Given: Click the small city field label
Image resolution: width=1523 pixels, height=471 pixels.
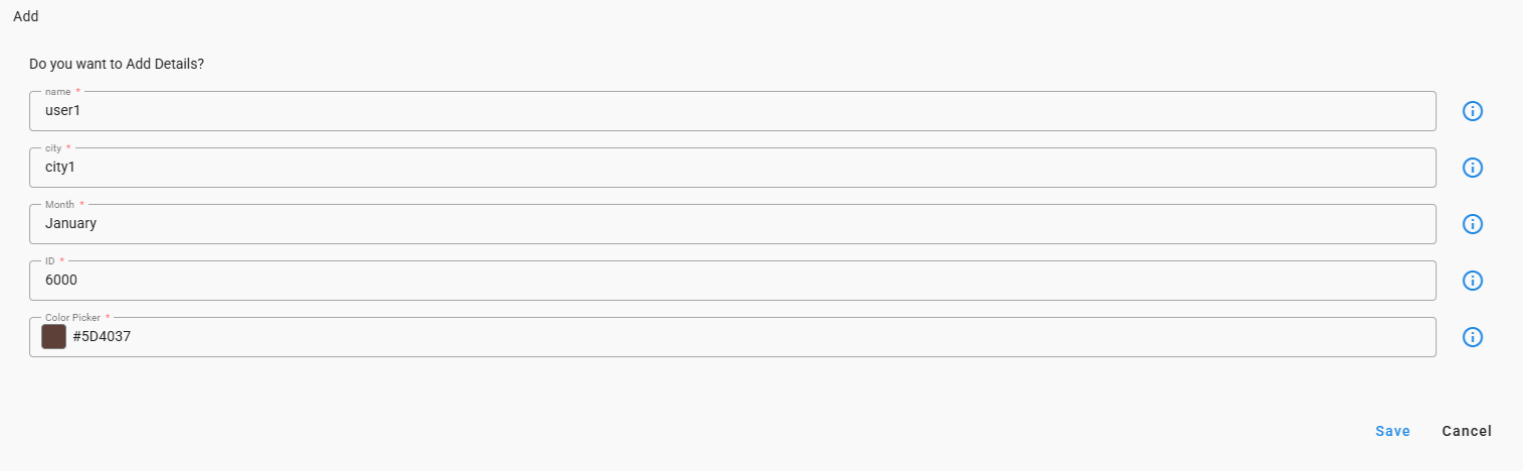Looking at the screenshot, I should coord(54,148).
